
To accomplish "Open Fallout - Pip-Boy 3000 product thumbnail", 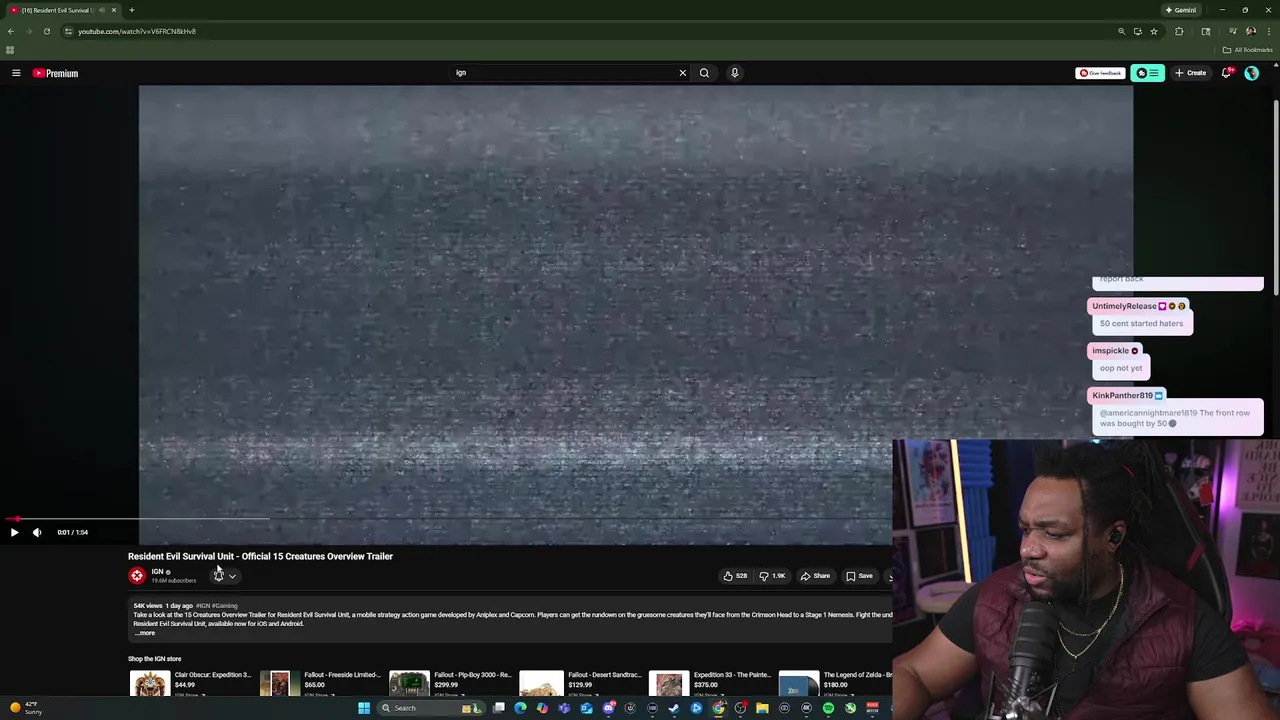I will [409, 683].
